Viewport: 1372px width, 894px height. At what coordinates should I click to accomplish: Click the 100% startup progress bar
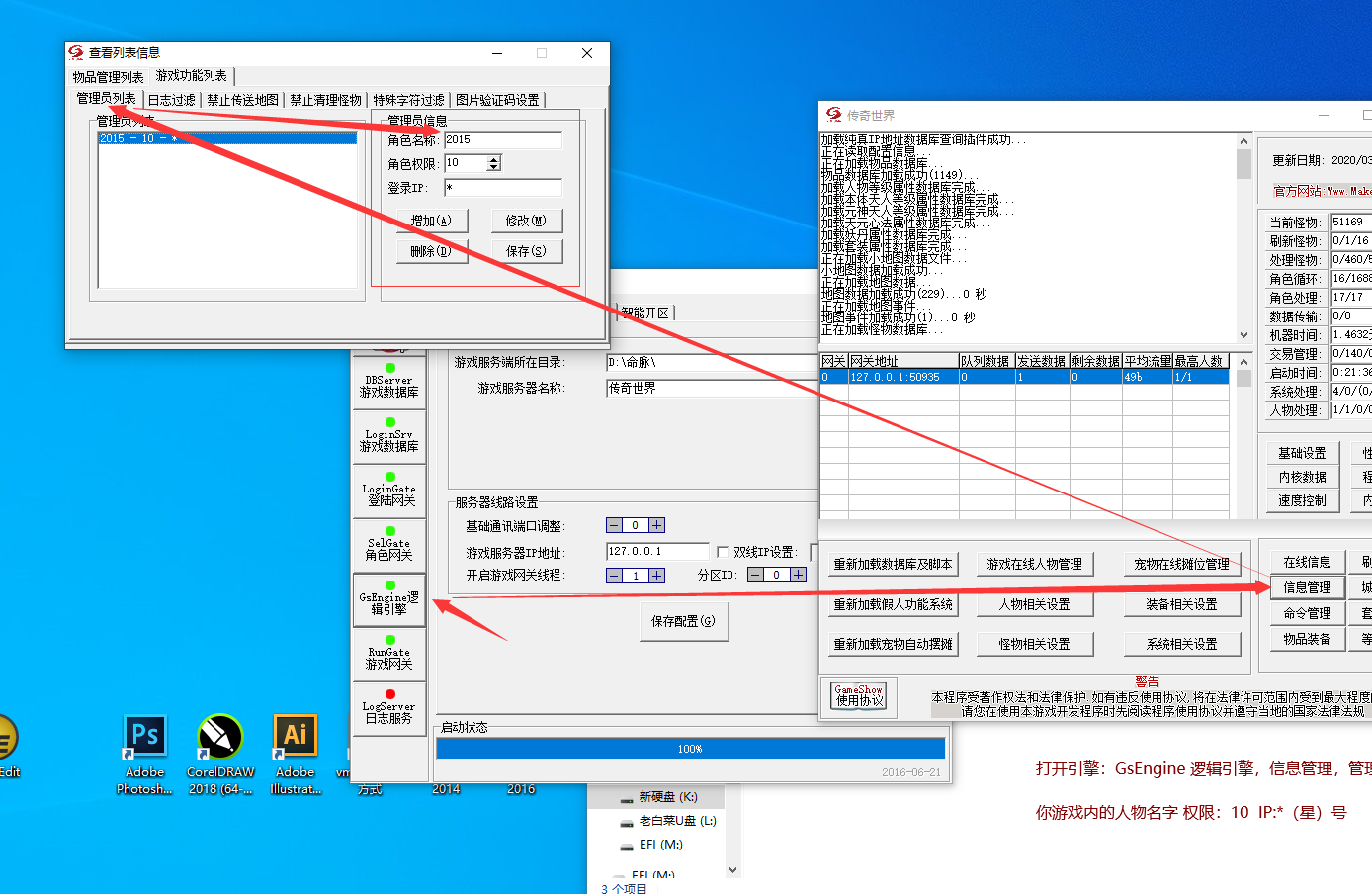tap(690, 749)
